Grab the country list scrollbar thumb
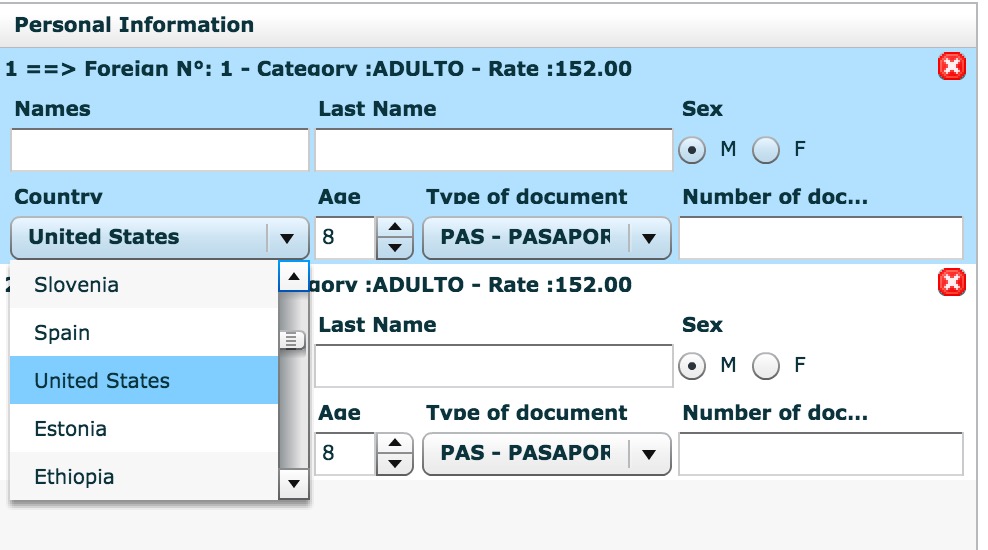The image size is (988, 550). click(x=292, y=341)
